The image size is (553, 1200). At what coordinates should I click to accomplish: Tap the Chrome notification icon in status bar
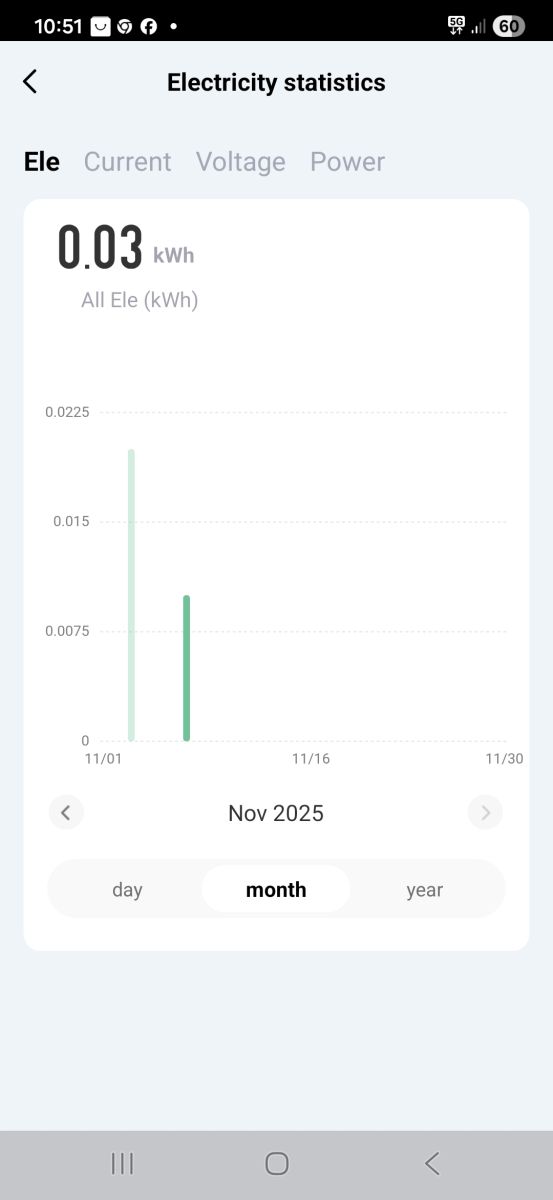click(x=124, y=27)
